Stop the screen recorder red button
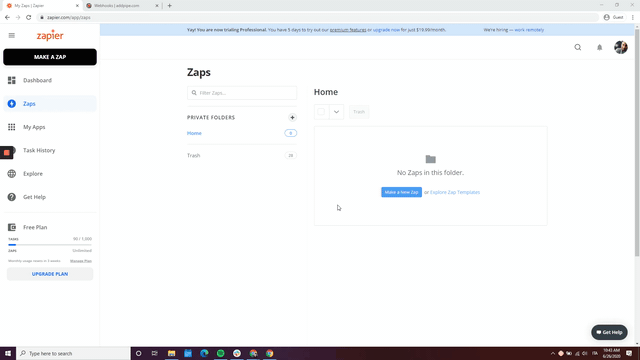 tap(6, 153)
